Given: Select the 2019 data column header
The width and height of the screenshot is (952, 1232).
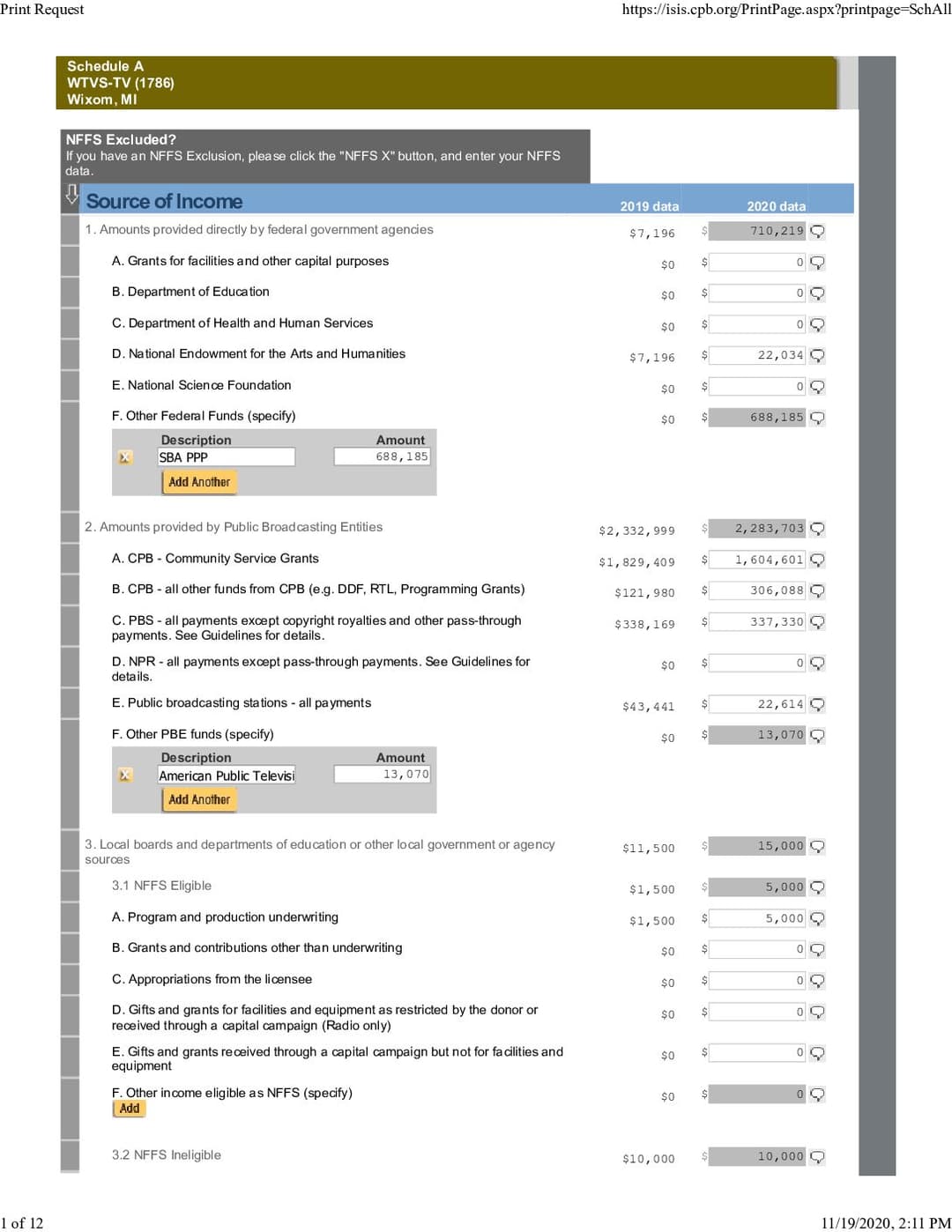Looking at the screenshot, I should 649,206.
